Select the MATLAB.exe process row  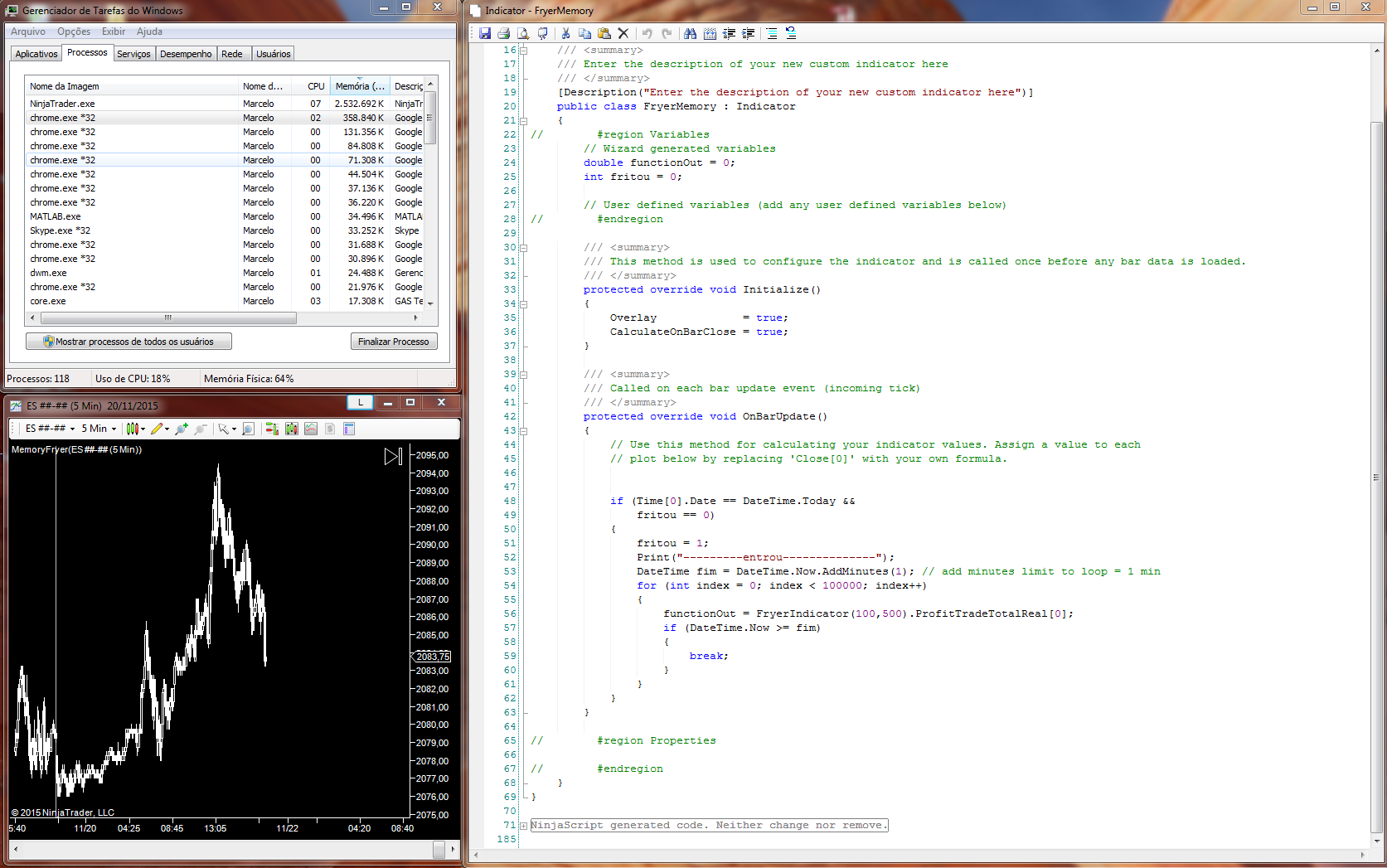(x=56, y=216)
